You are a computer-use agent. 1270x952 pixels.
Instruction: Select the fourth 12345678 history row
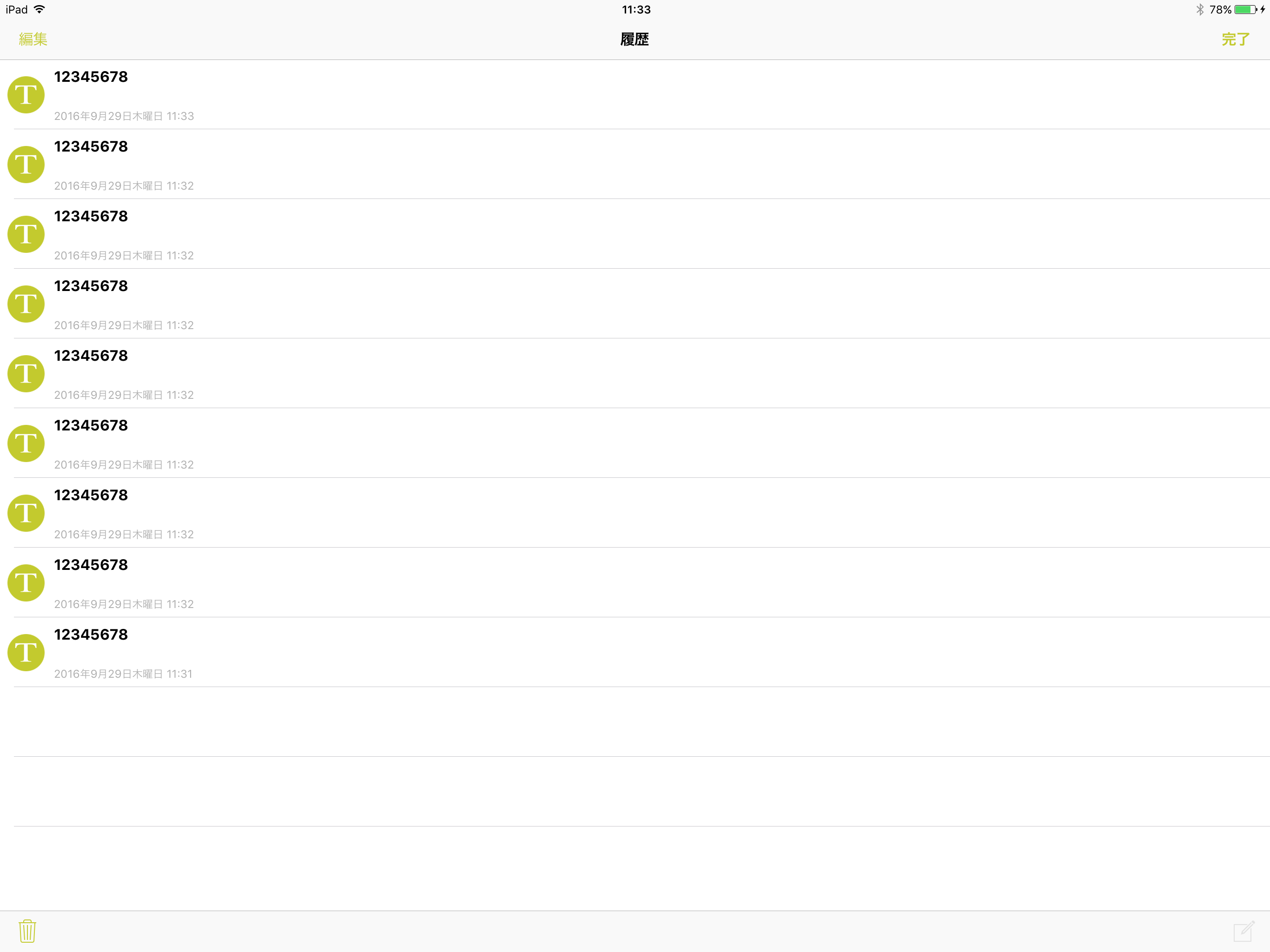[x=635, y=304]
